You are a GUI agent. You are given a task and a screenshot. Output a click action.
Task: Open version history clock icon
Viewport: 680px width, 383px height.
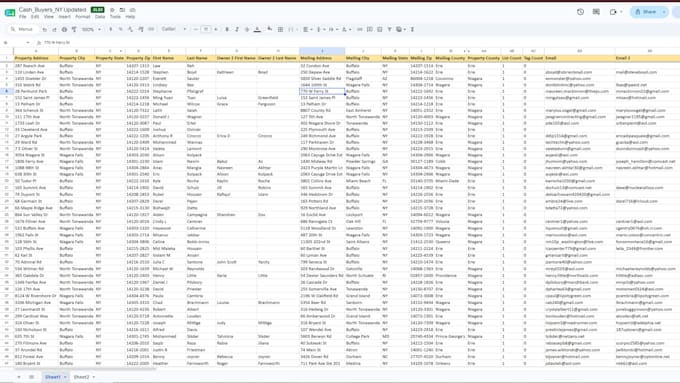pos(580,12)
